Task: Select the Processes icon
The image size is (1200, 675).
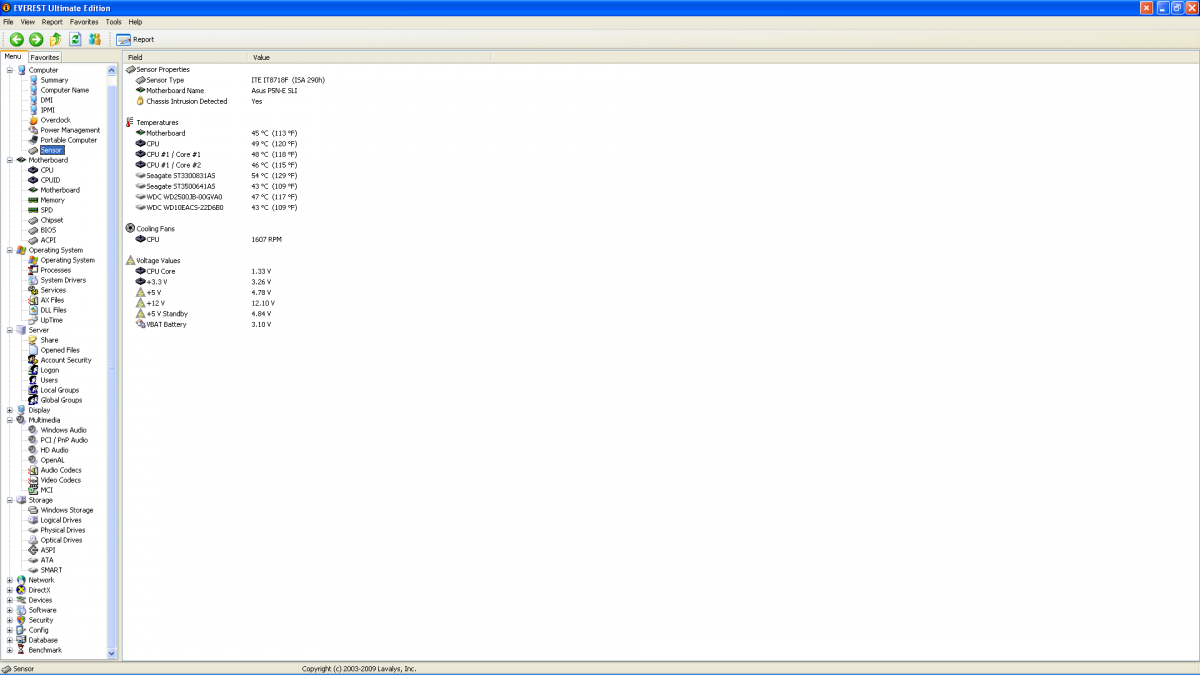Action: coord(33,270)
